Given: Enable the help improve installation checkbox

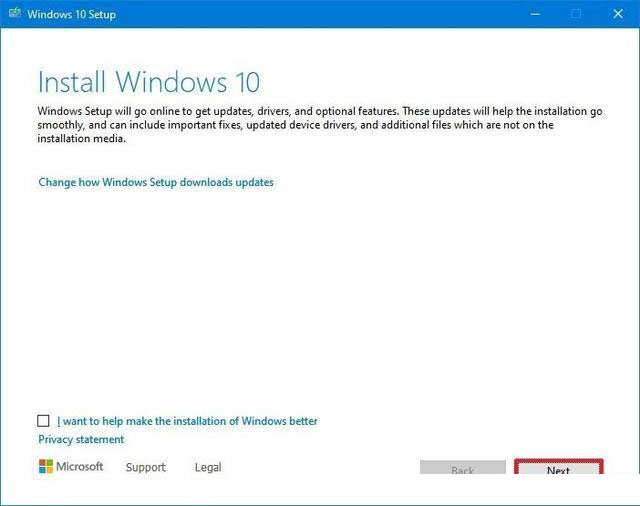Looking at the screenshot, I should (x=43, y=421).
